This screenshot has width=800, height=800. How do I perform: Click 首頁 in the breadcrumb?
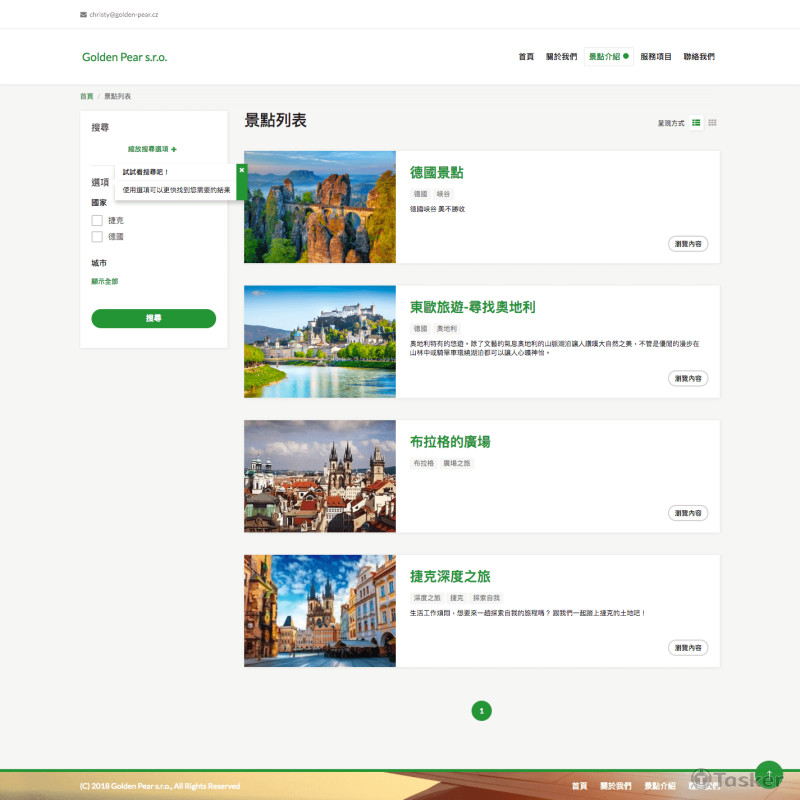(86, 96)
